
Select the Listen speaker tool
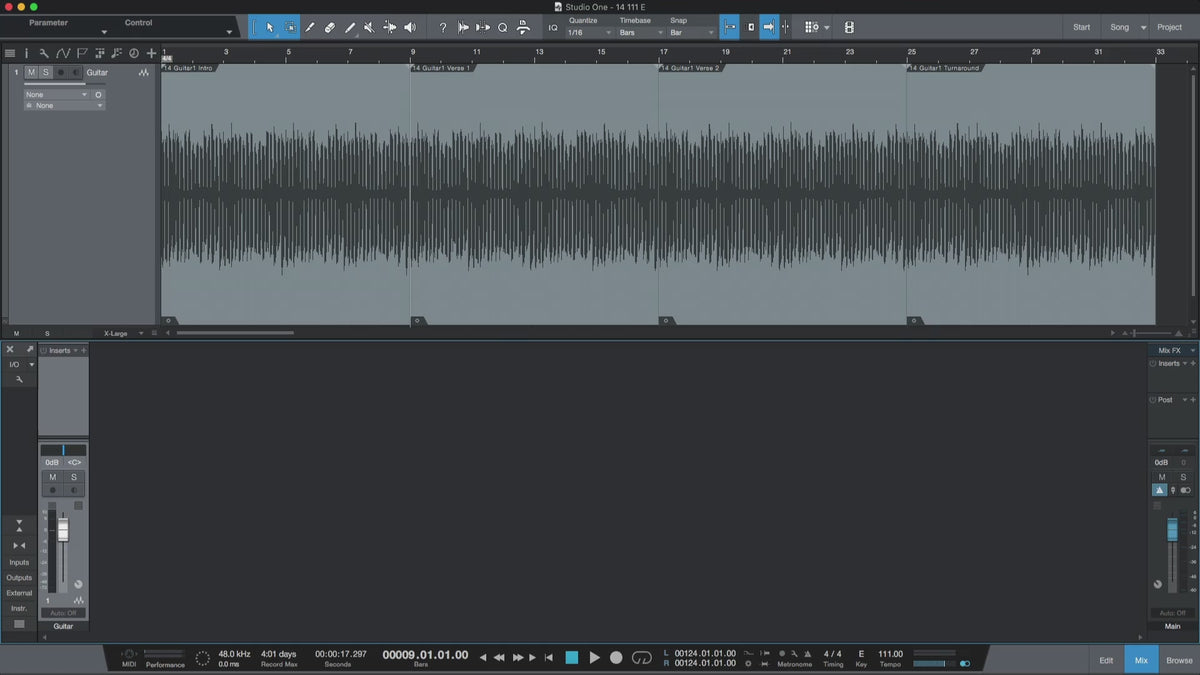(409, 28)
